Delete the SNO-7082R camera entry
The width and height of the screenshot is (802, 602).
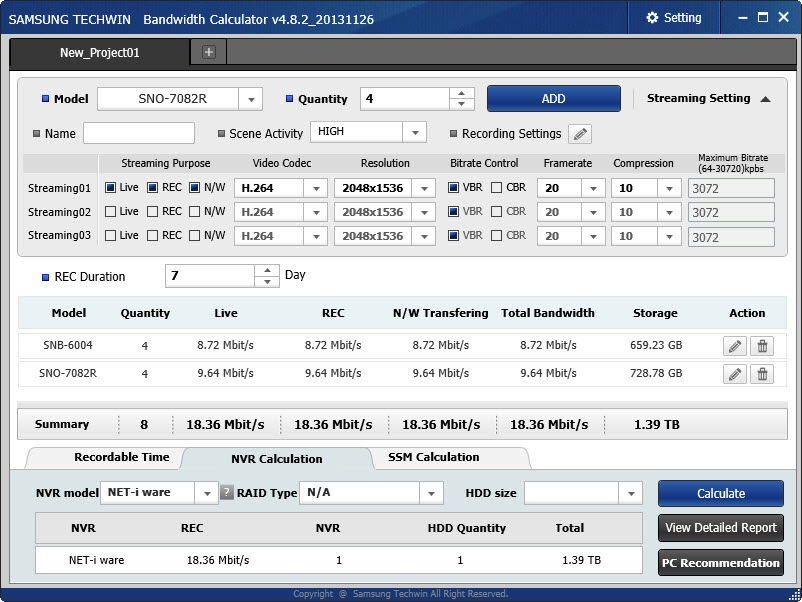(762, 374)
